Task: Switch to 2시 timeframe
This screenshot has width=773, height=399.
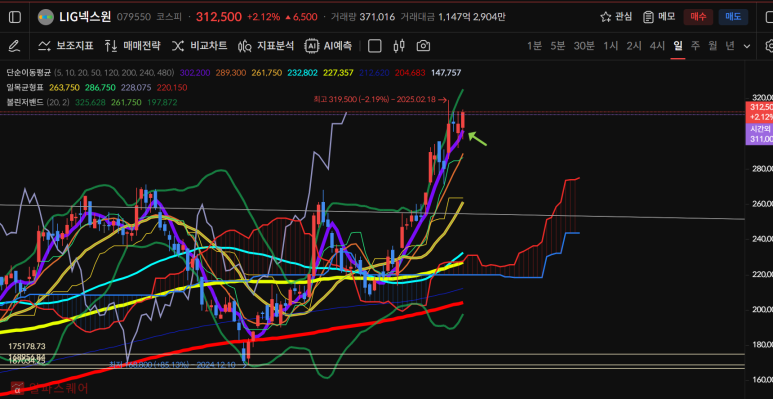Action: (x=634, y=46)
